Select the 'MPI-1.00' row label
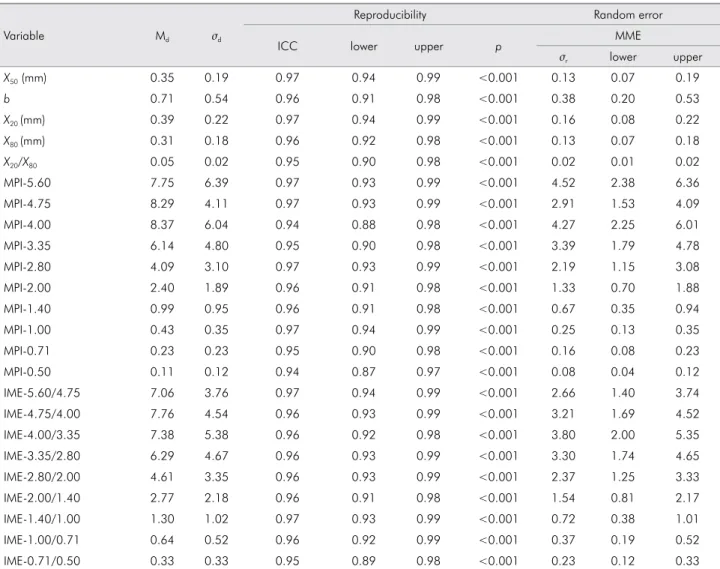 [27, 330]
